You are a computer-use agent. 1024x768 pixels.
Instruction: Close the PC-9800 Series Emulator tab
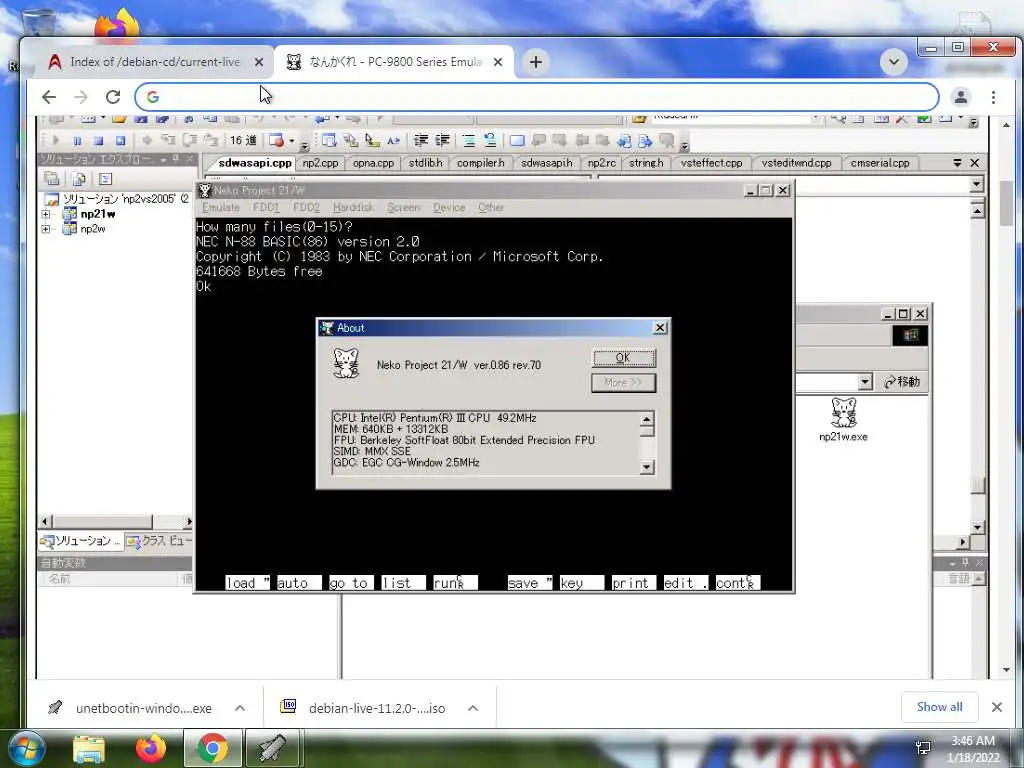click(x=498, y=62)
